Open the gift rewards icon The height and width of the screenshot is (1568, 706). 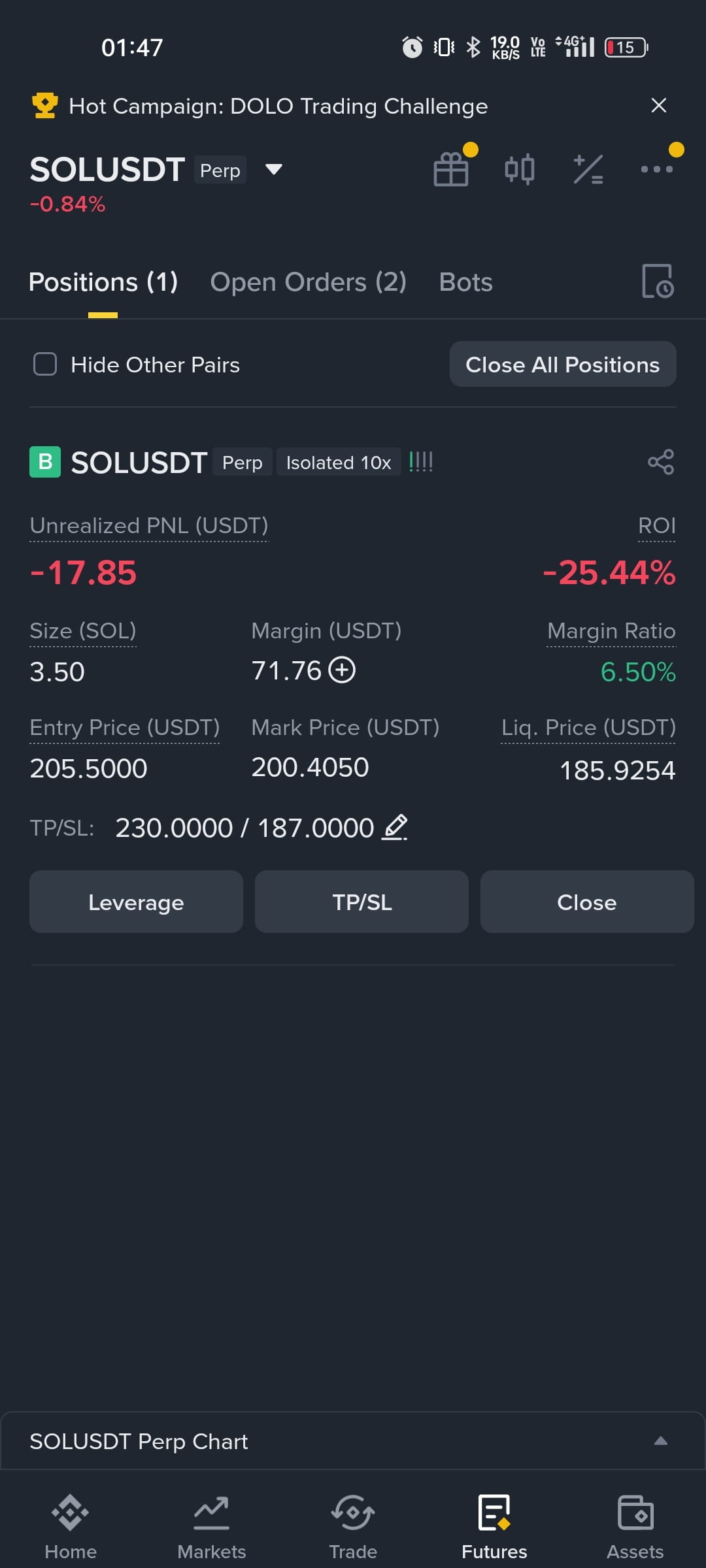451,169
